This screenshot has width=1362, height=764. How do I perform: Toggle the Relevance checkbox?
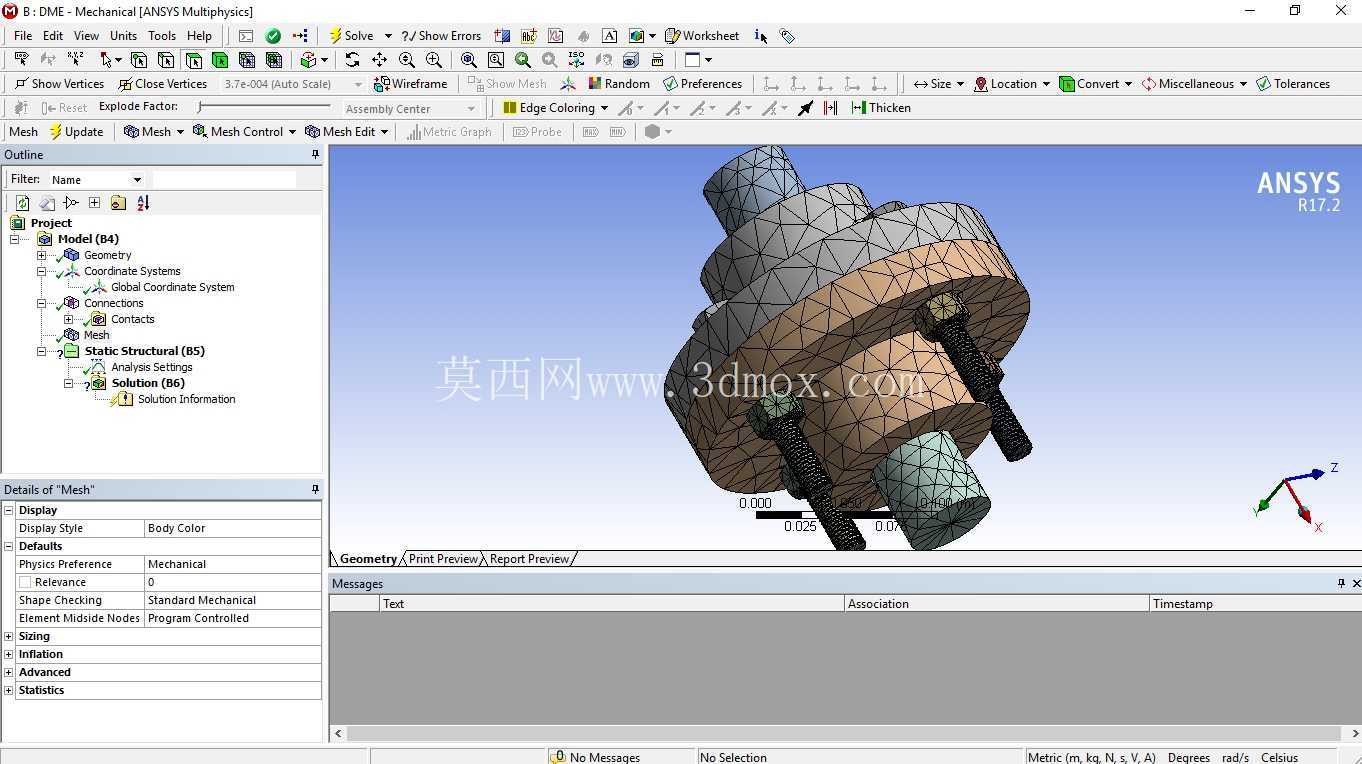(x=25, y=582)
